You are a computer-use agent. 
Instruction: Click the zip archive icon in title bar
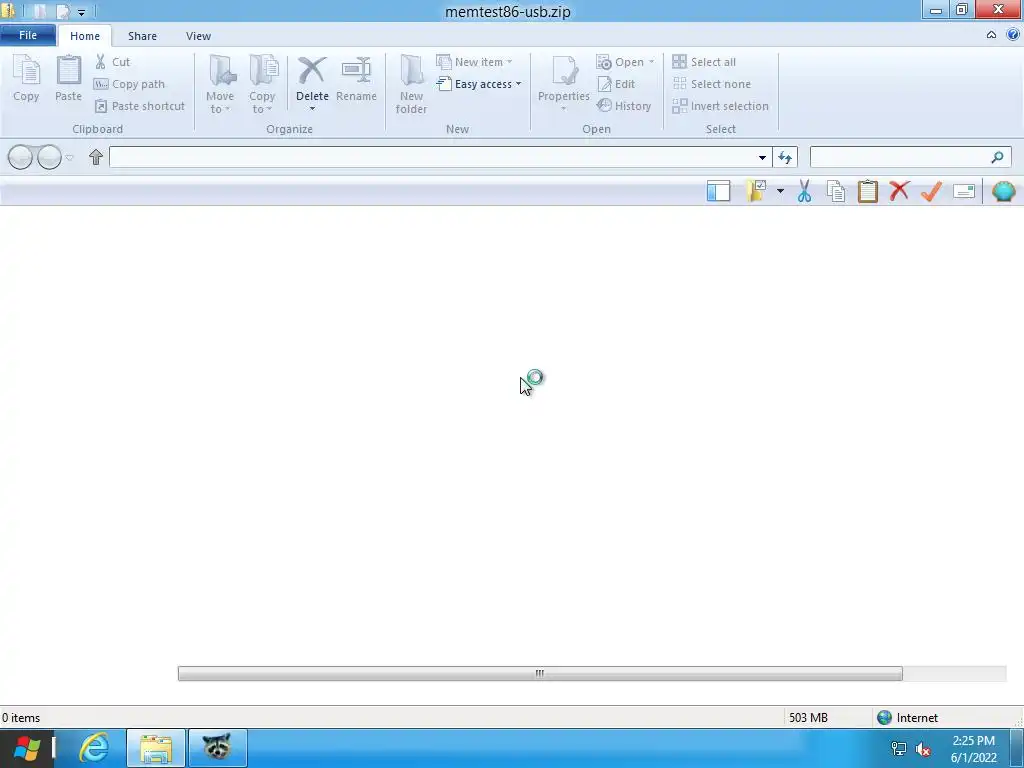(8, 11)
